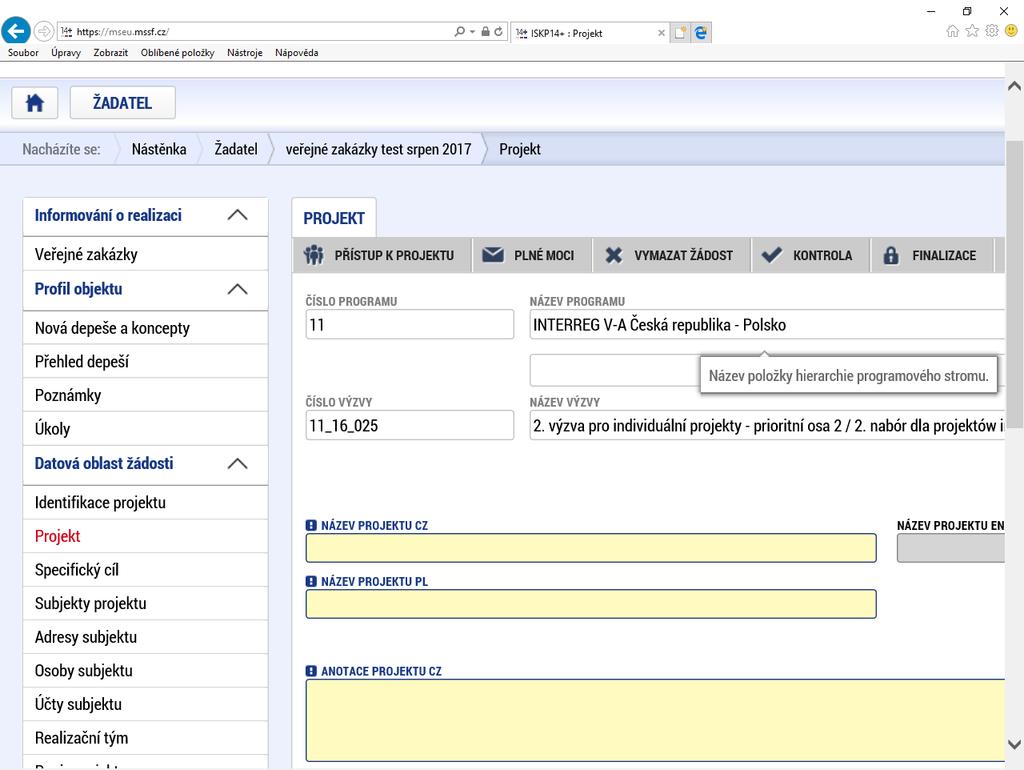Open browser settings gear icon
1024x770 pixels.
click(992, 31)
